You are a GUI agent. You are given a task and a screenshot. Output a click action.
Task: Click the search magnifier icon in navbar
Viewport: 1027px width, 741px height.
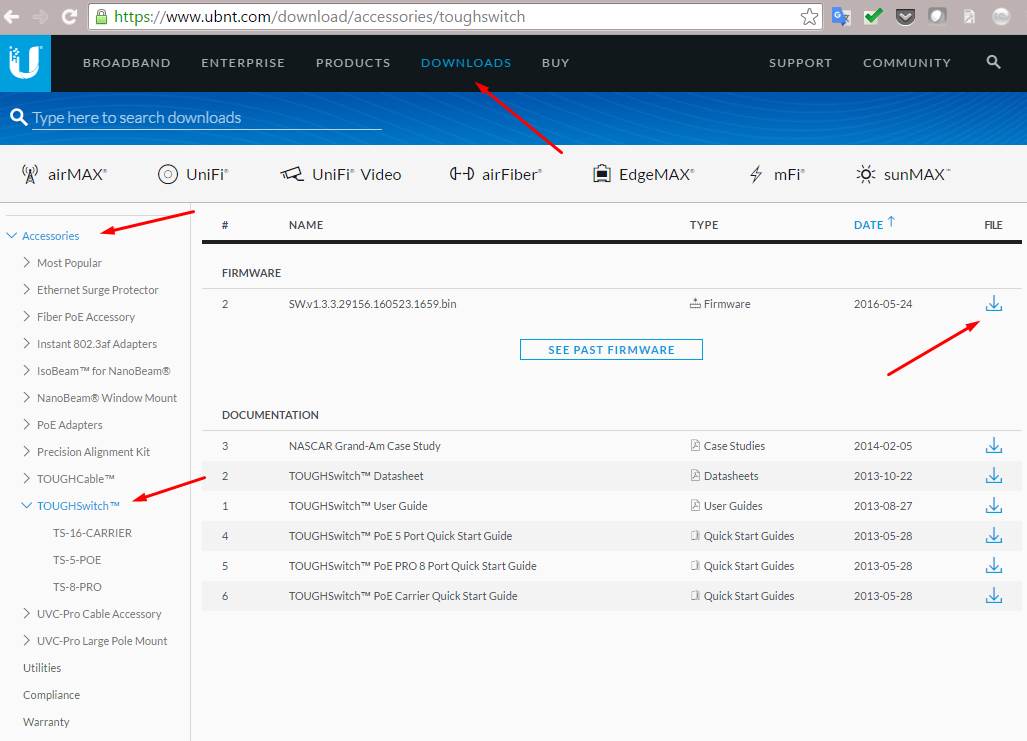993,62
